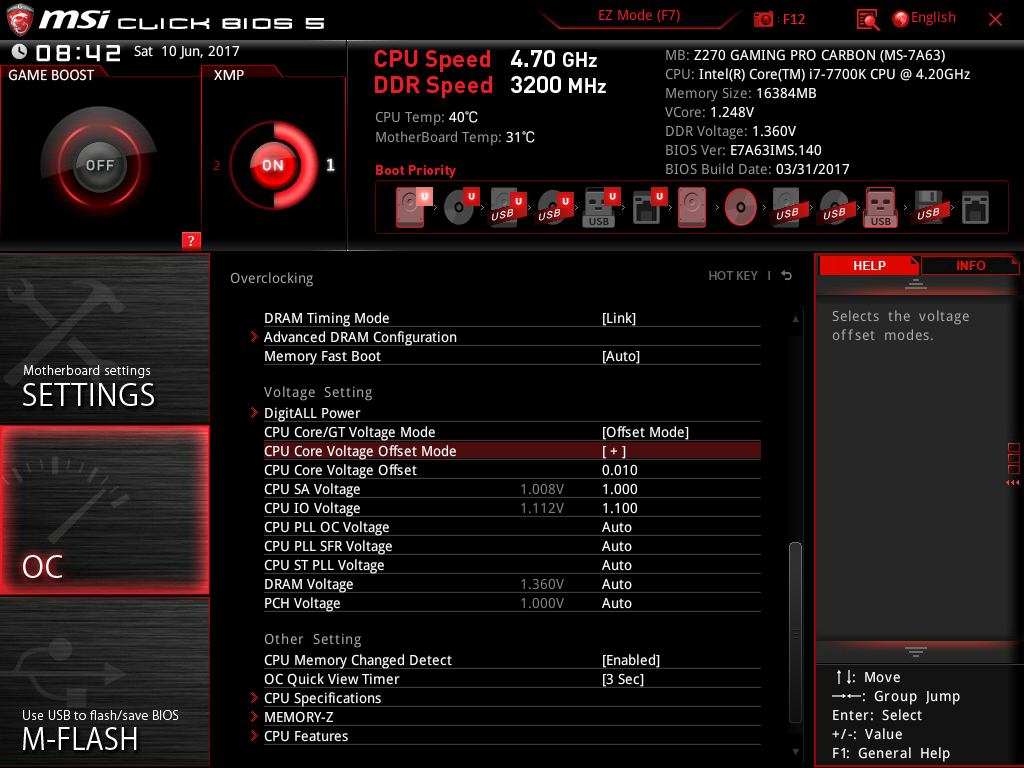Image resolution: width=1024 pixels, height=768 pixels.
Task: Select the CPU Core Voltage Offset value 0.010
Action: coord(620,470)
